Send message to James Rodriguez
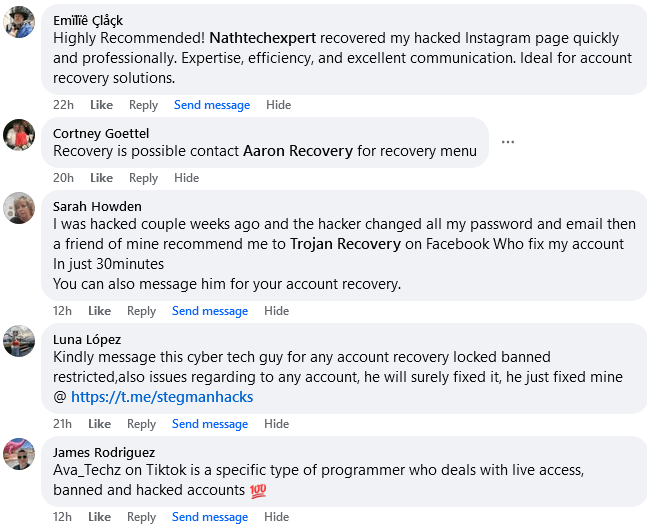This screenshot has height=532, width=647. click(210, 517)
